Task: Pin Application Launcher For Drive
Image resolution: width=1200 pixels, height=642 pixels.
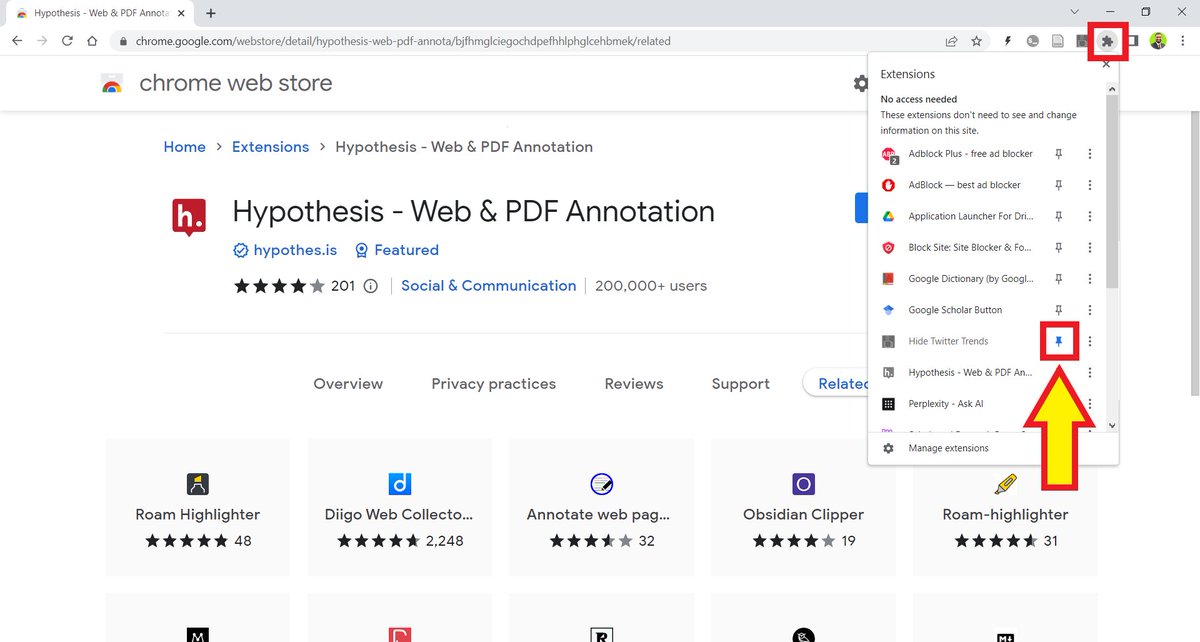Action: [x=1059, y=216]
